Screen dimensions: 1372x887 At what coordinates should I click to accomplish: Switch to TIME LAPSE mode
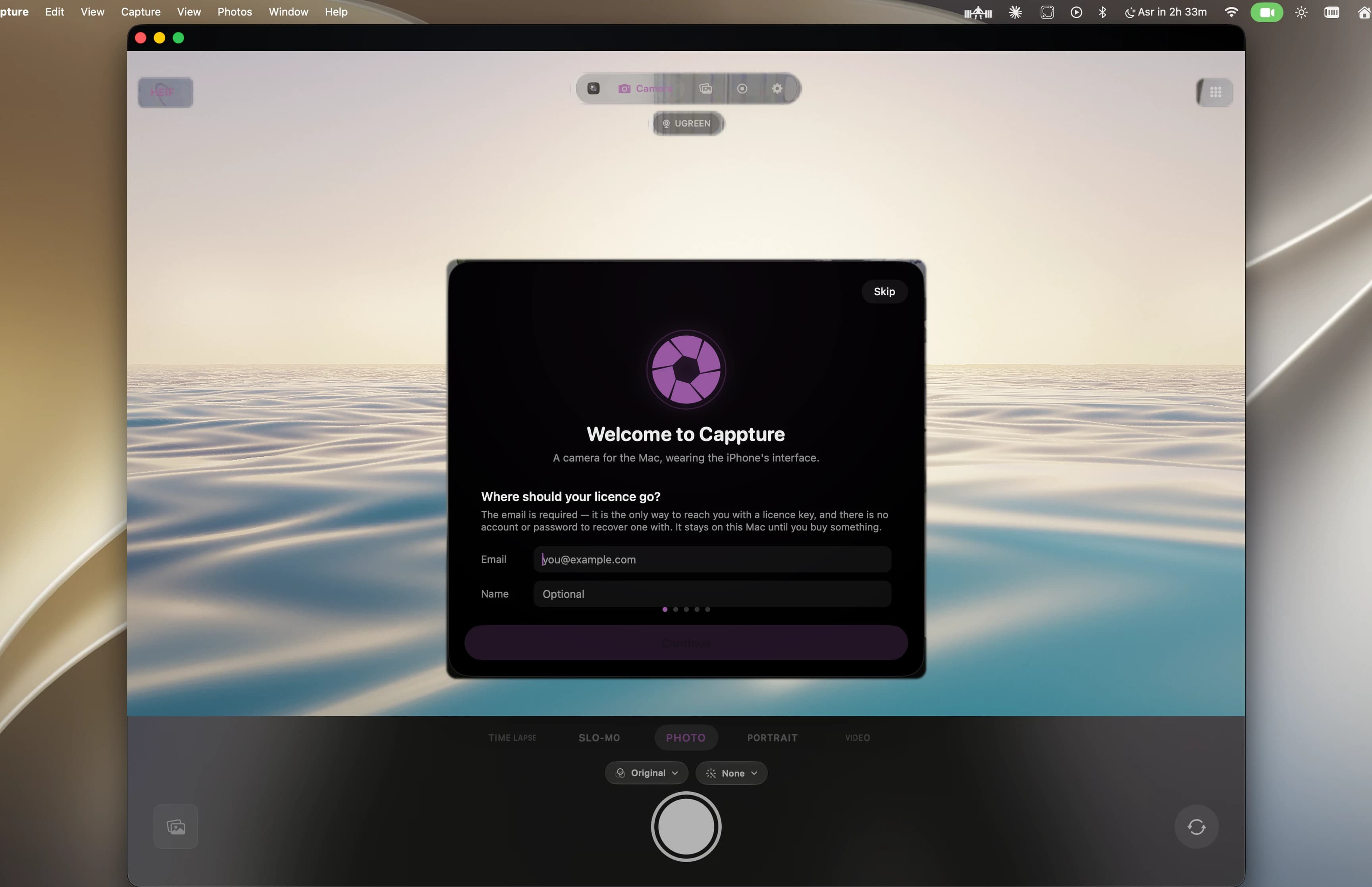click(512, 738)
